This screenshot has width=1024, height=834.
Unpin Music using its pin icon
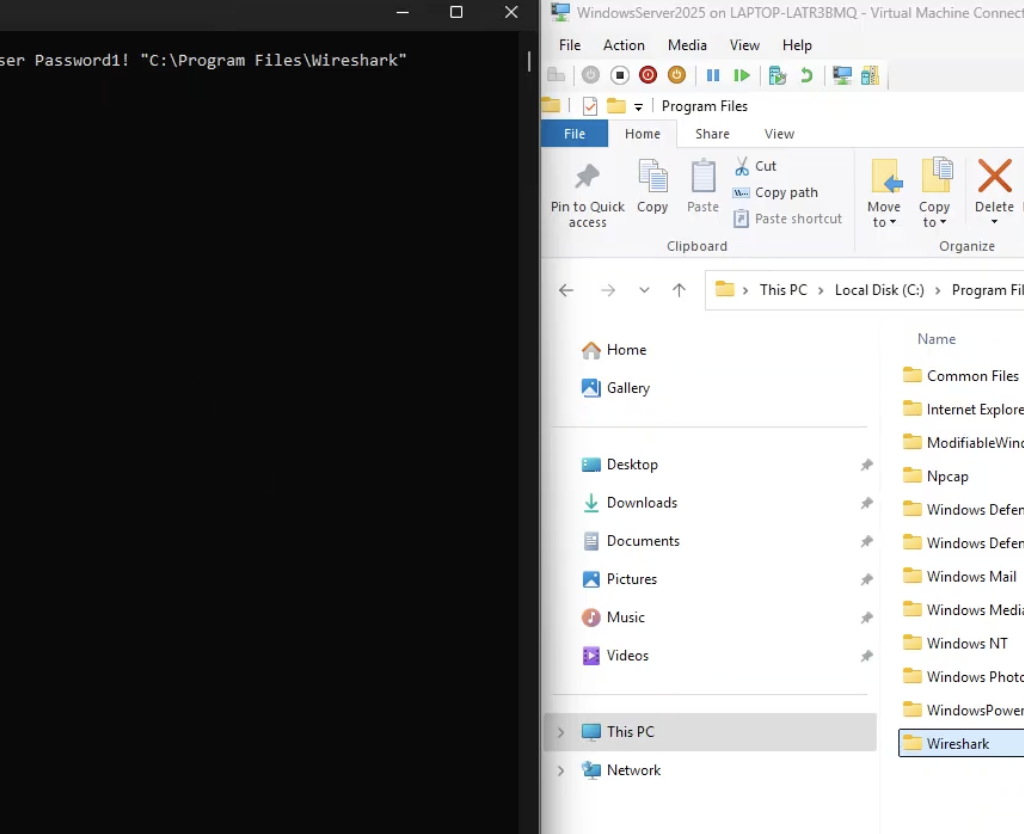click(867, 617)
